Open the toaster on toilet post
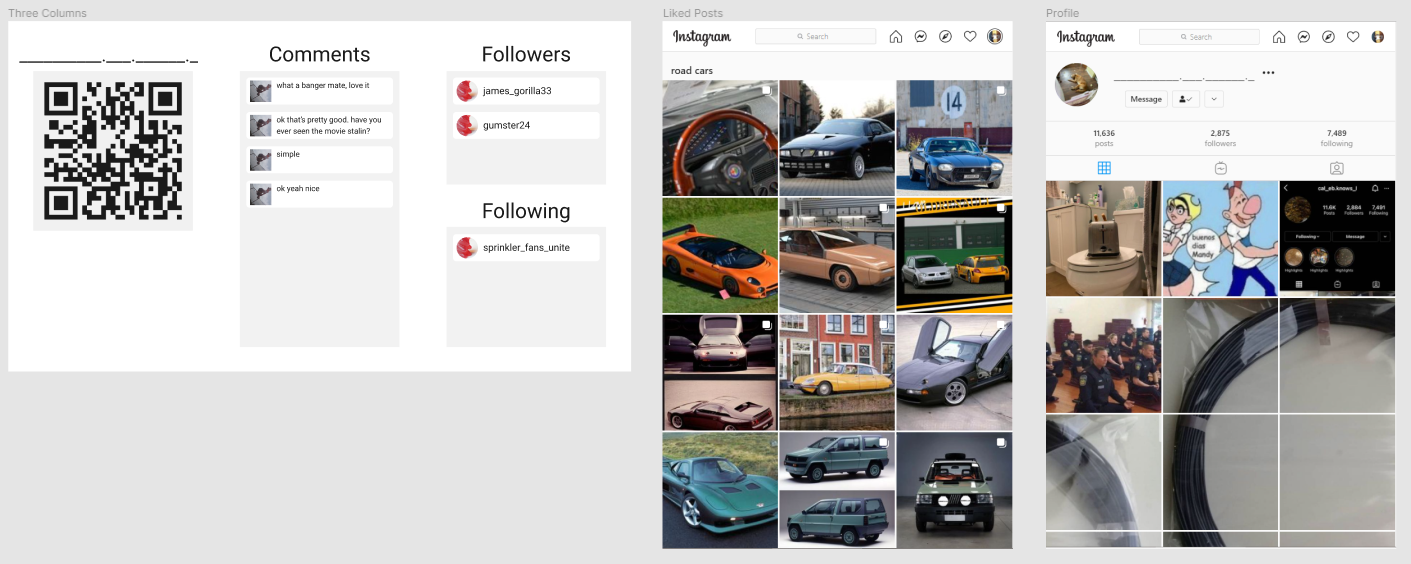The image size is (1411, 564). 1104,238
